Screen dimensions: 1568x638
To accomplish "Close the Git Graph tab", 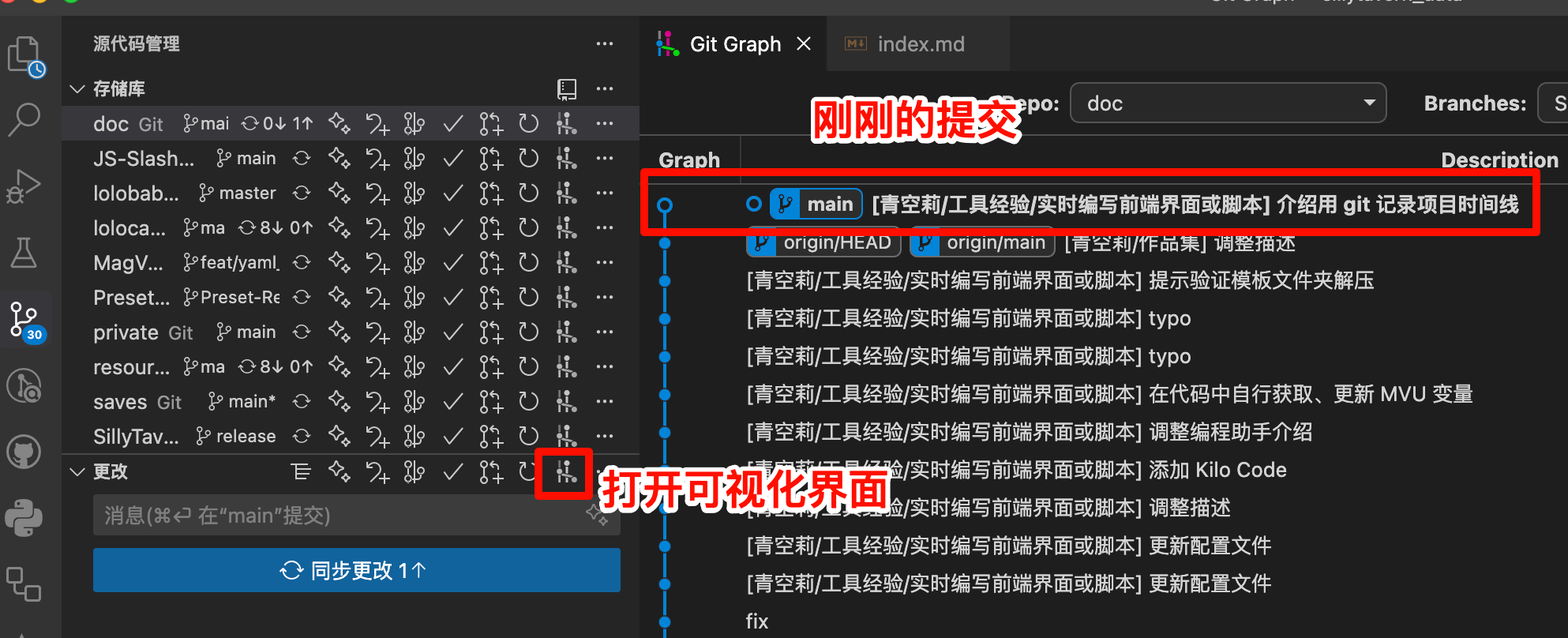I will tap(804, 44).
